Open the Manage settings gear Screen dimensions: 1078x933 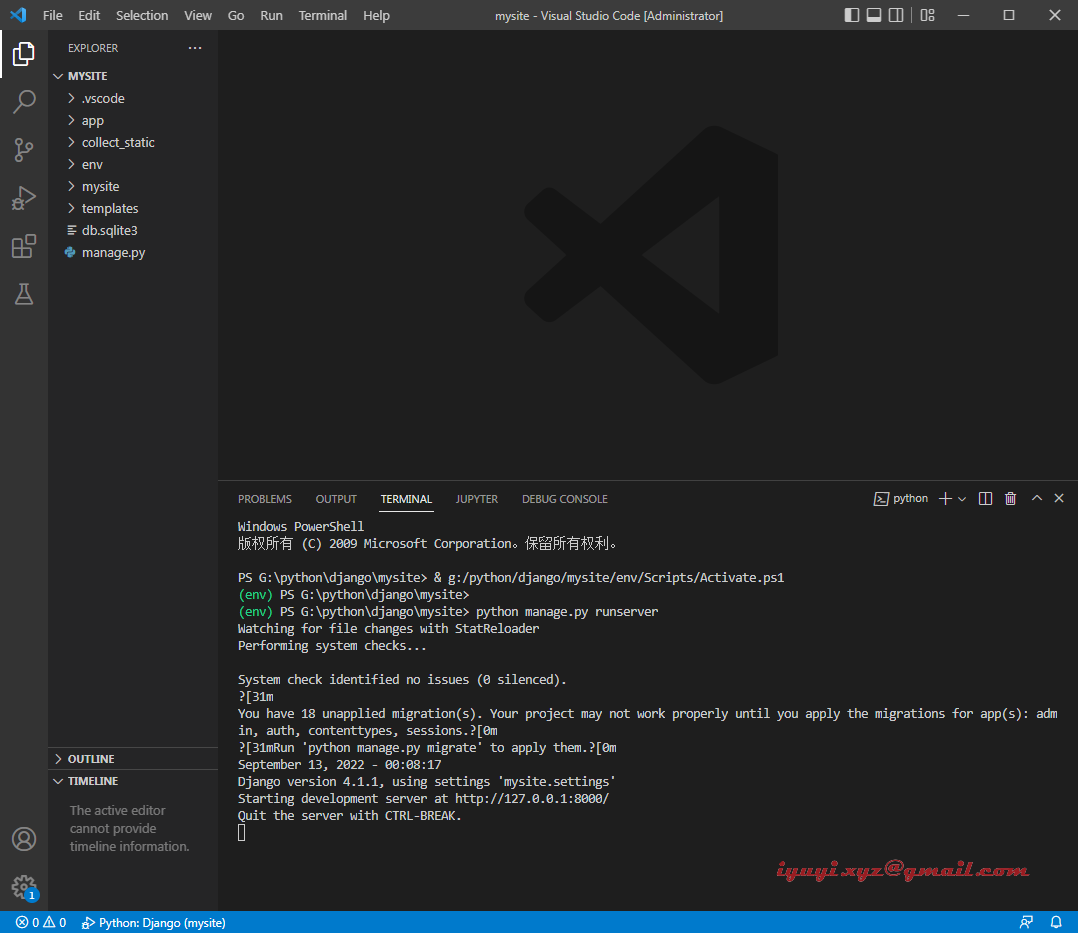[x=24, y=887]
